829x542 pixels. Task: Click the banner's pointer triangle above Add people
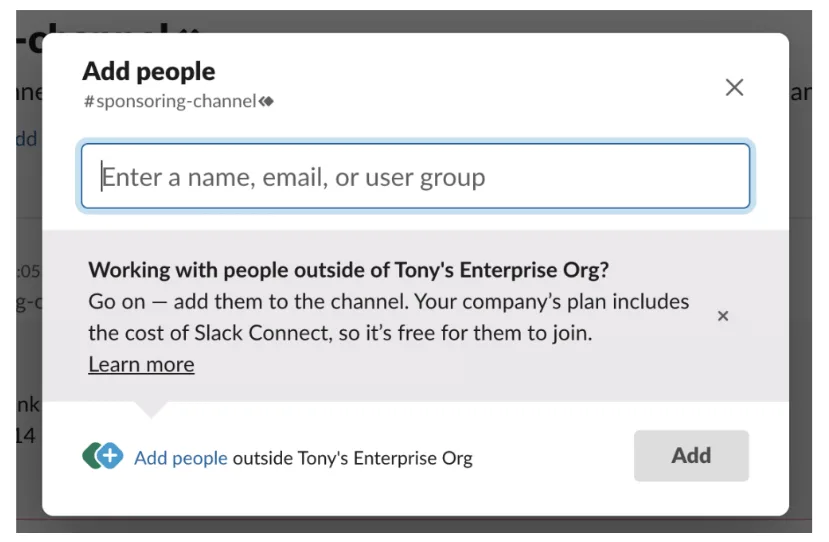pyautogui.click(x=150, y=409)
